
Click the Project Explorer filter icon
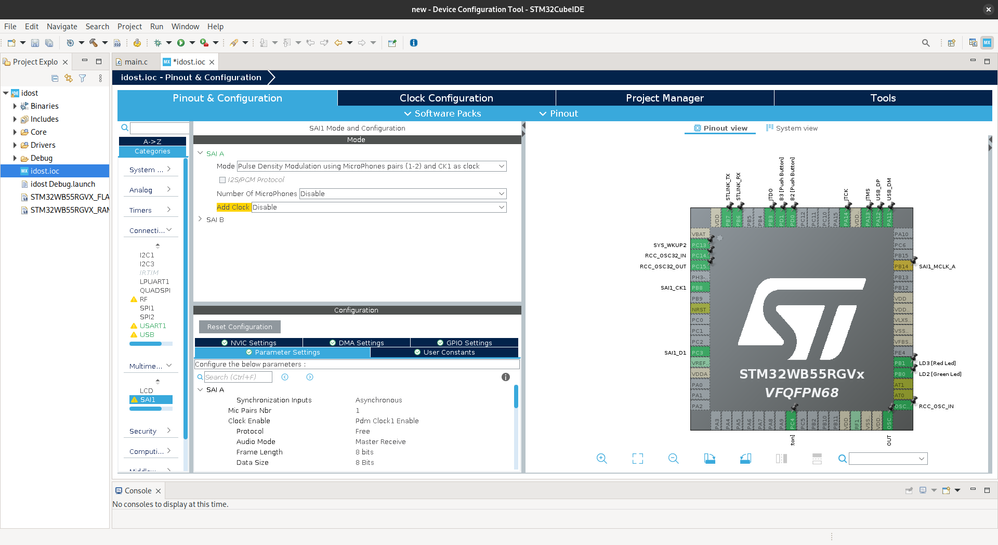[x=82, y=78]
